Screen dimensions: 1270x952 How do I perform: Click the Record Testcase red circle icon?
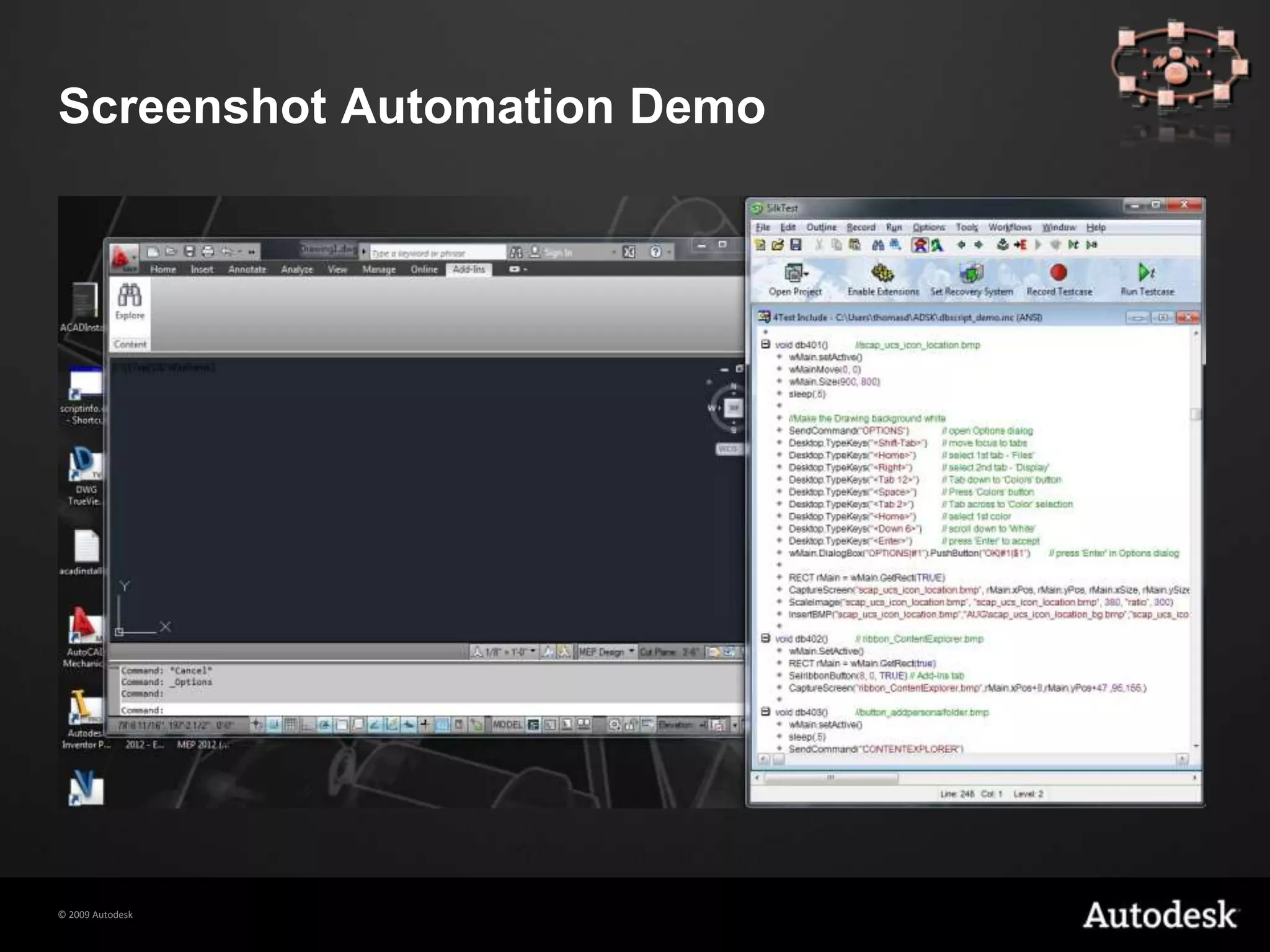click(1059, 273)
